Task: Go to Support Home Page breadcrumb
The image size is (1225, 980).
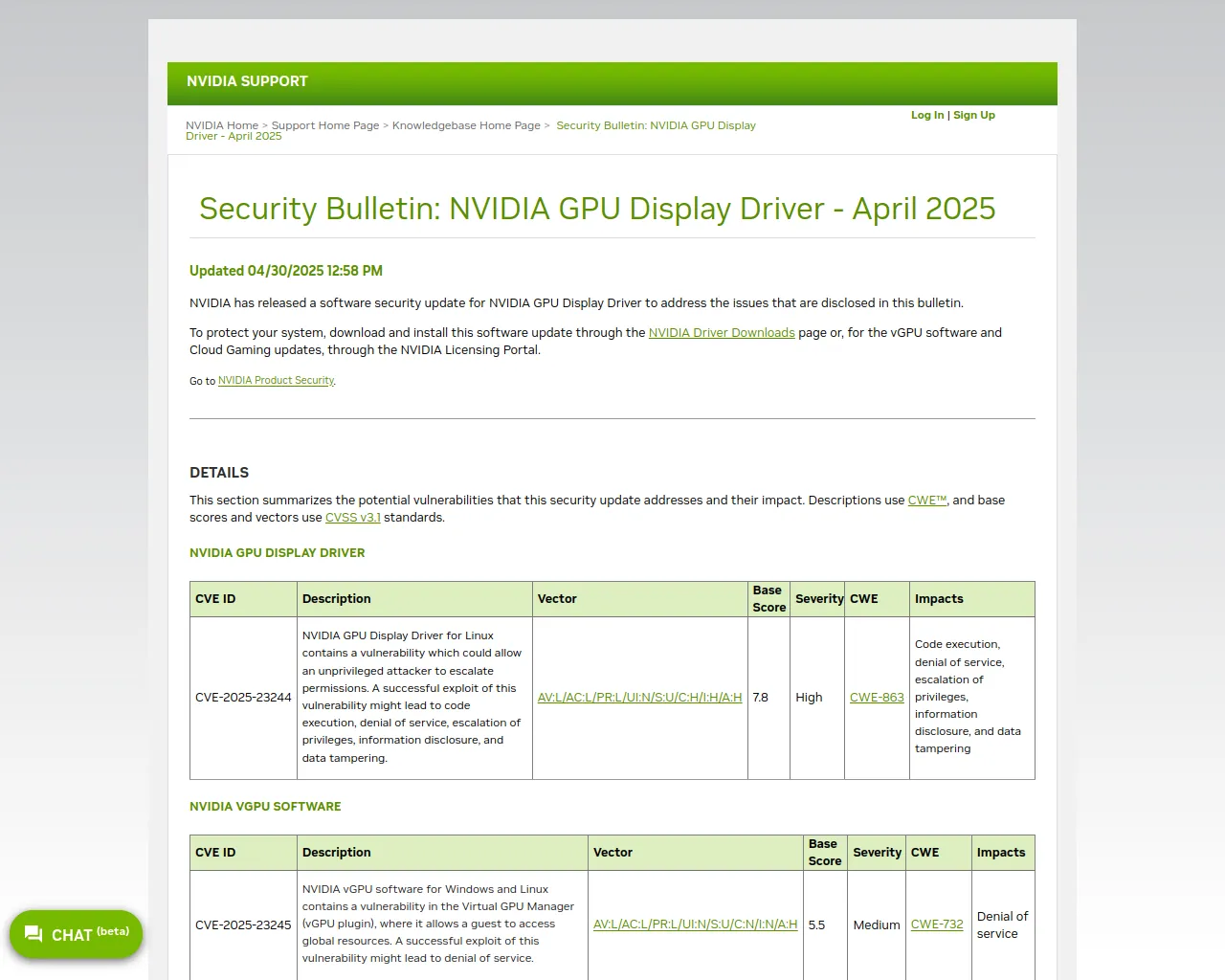Action: (325, 125)
